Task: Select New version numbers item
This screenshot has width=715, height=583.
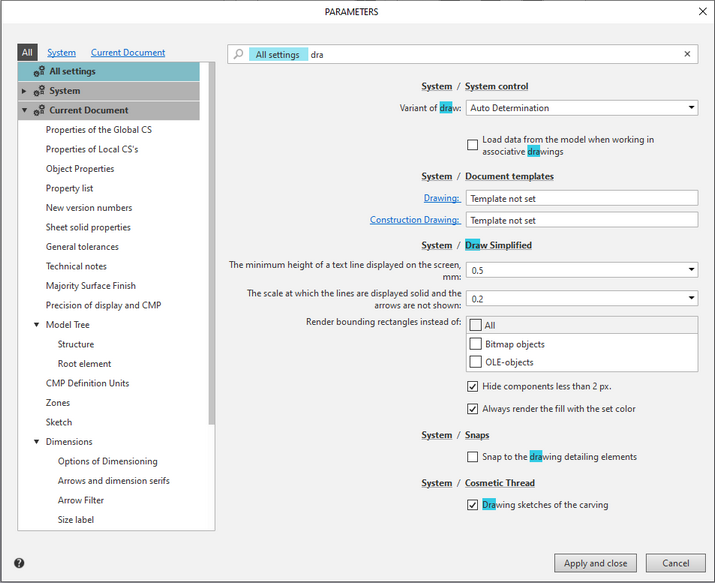Action: (89, 208)
